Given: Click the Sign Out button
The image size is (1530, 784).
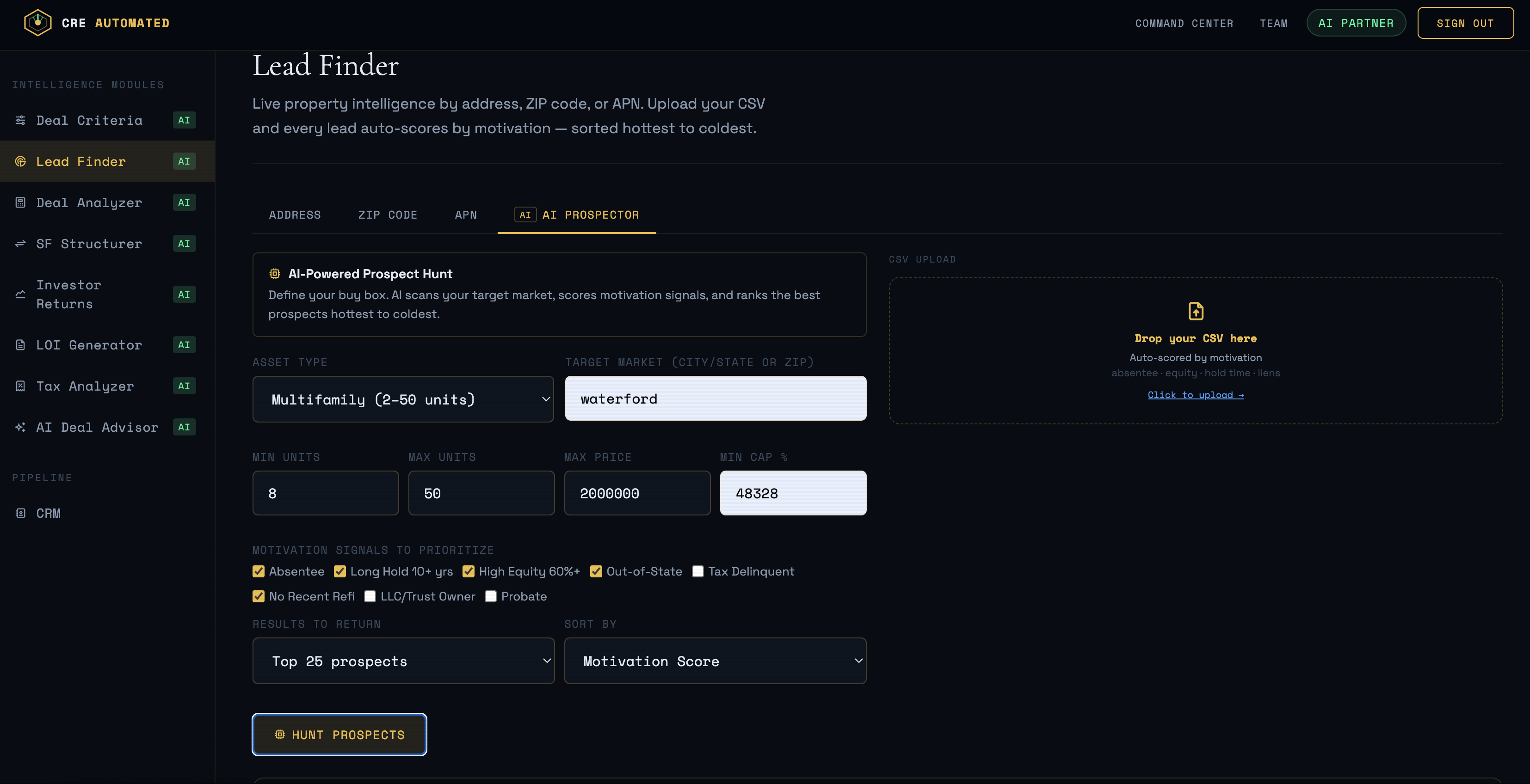Looking at the screenshot, I should pyautogui.click(x=1465, y=23).
